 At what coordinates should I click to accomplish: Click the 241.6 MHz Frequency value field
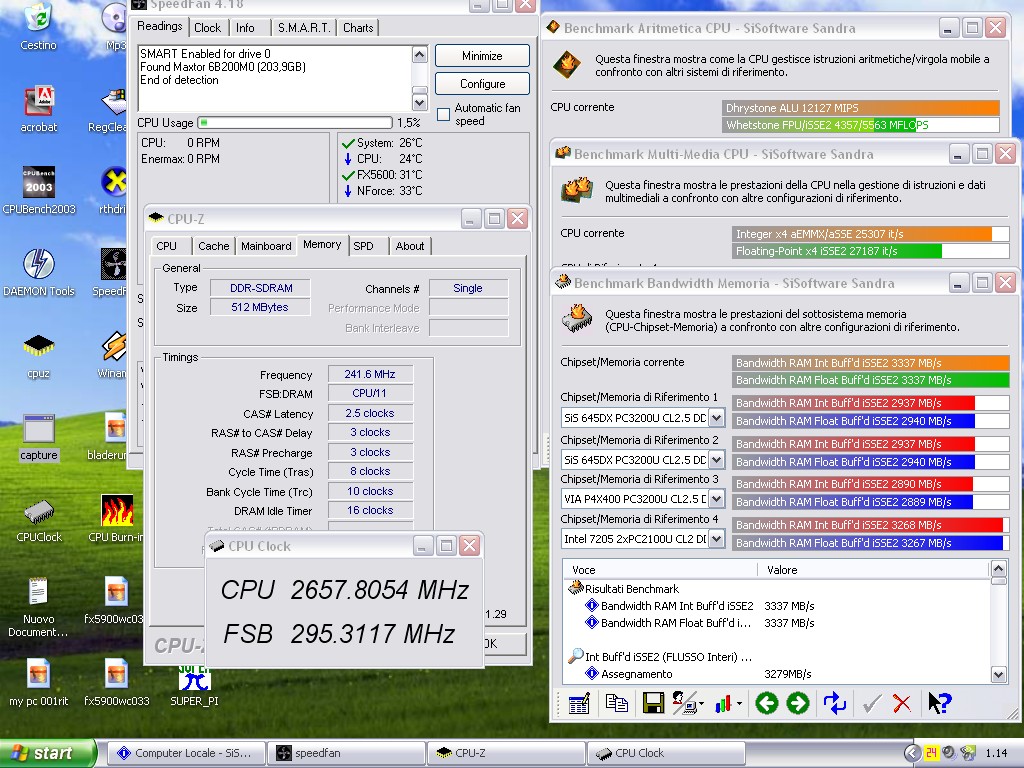tap(370, 374)
